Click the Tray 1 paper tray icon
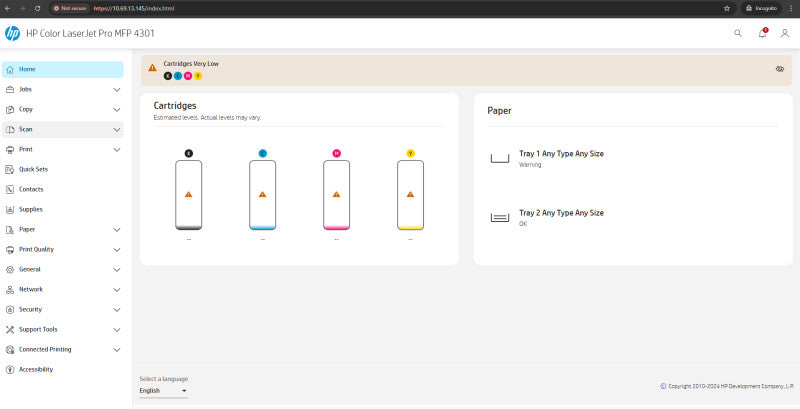Viewport: 800px width, 409px height. tap(500, 159)
